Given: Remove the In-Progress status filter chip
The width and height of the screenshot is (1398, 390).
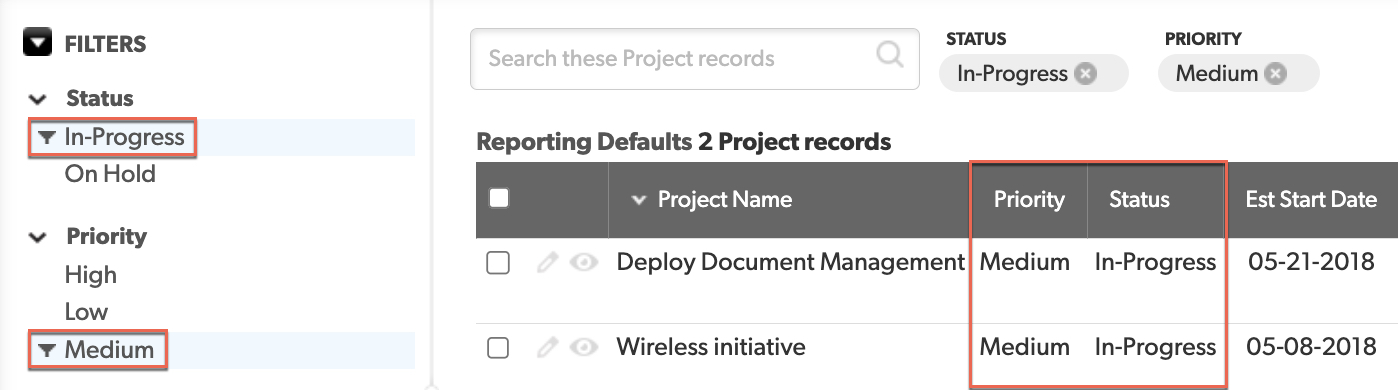Looking at the screenshot, I should click(x=1086, y=74).
